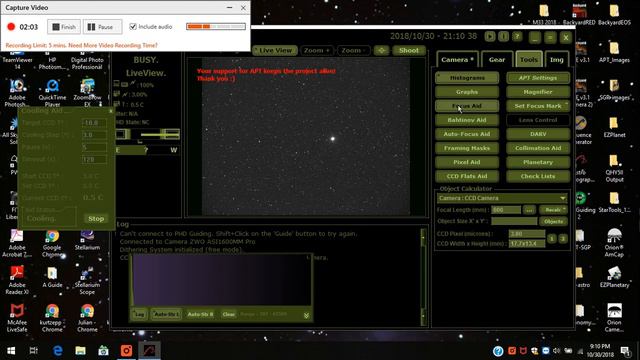Viewport: 640px width, 360px height.
Task: Click the play icon in APT title bar
Action: pos(490,37)
